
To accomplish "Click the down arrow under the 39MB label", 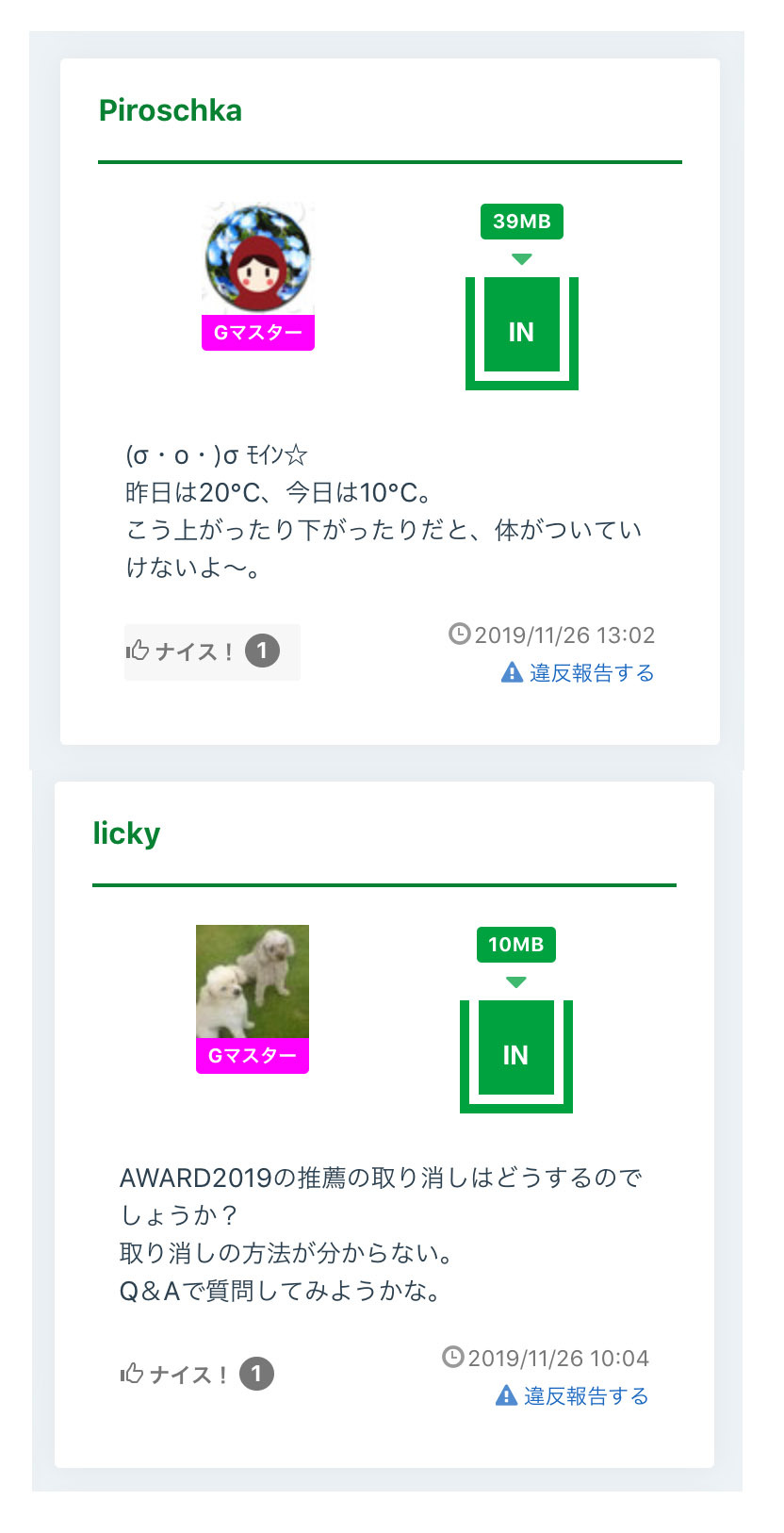I will tap(521, 259).
